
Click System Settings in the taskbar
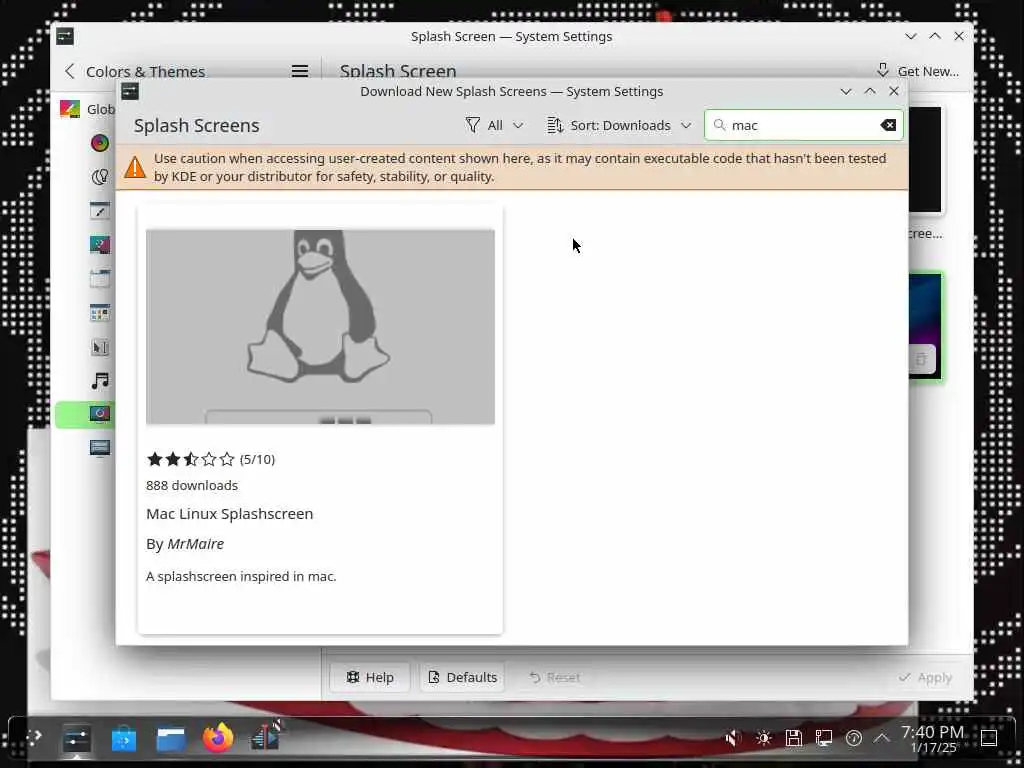pos(76,739)
